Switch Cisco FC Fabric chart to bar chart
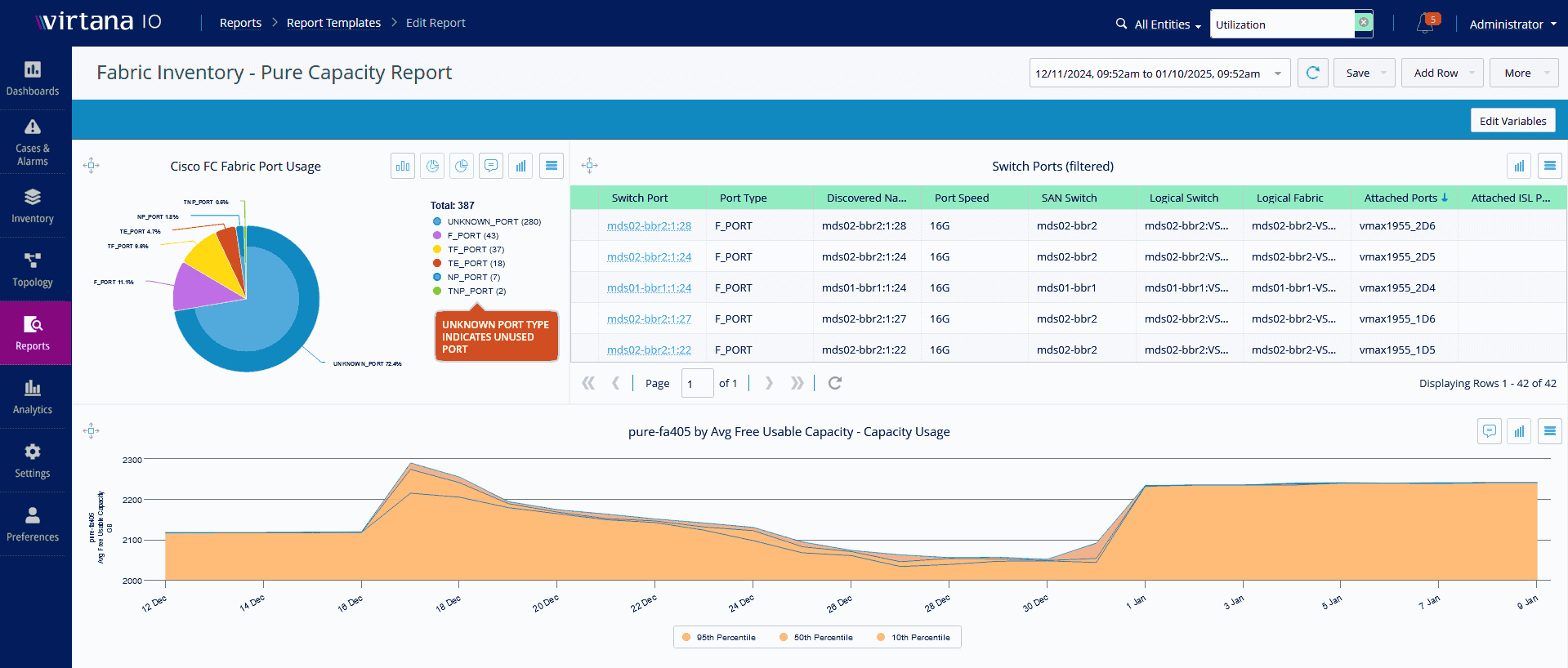 403,166
